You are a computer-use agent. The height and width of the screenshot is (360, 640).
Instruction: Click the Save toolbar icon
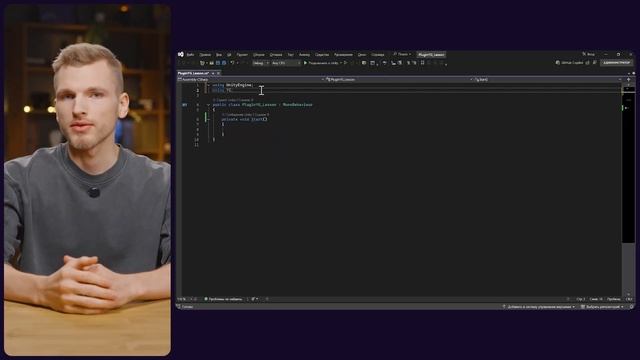218,63
